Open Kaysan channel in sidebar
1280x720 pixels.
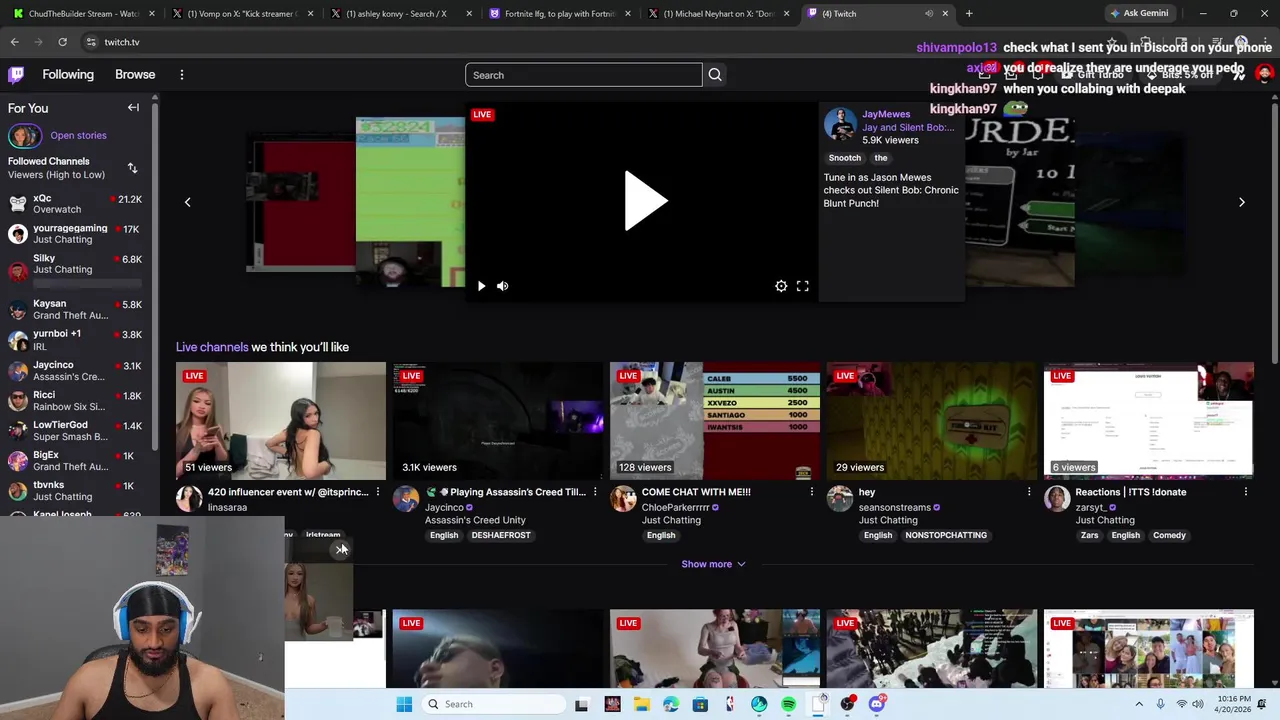pyautogui.click(x=78, y=309)
